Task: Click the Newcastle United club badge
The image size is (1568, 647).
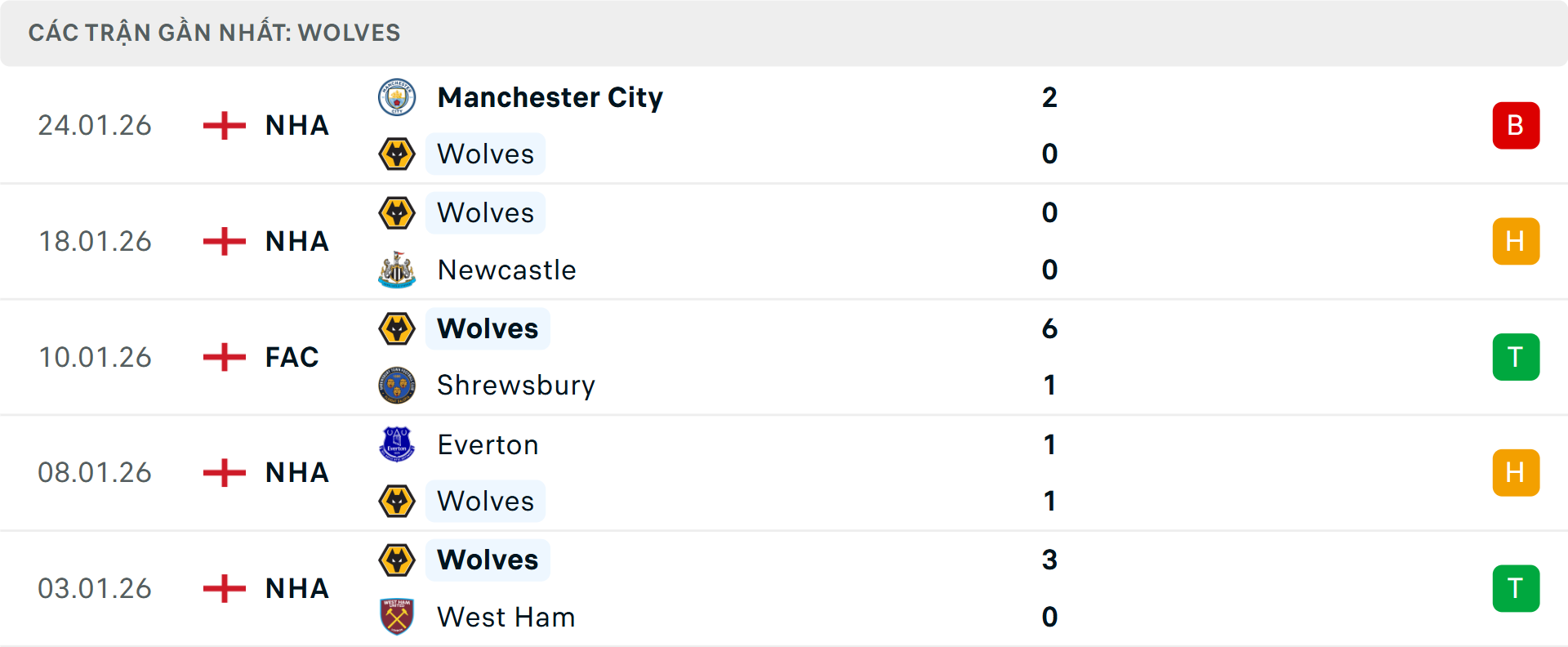Action: point(398,270)
